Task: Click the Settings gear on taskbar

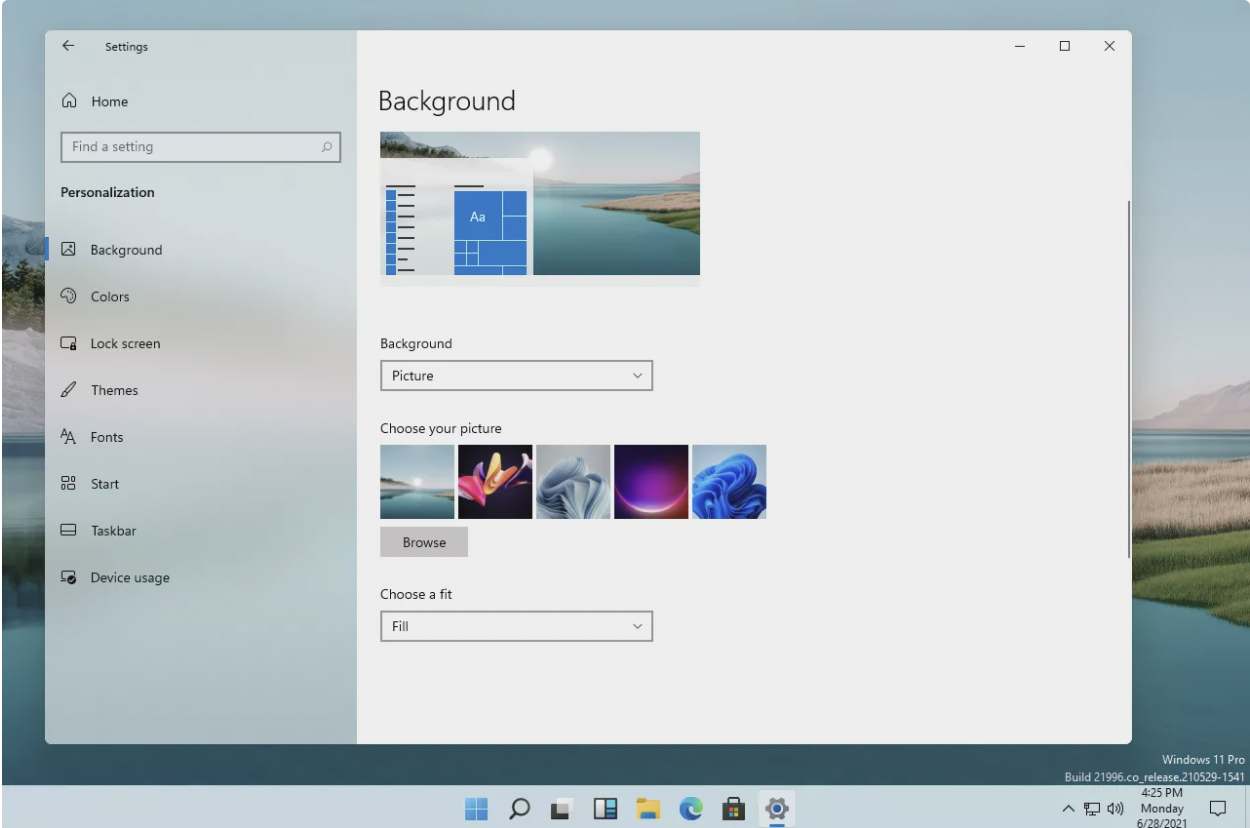Action: click(777, 808)
